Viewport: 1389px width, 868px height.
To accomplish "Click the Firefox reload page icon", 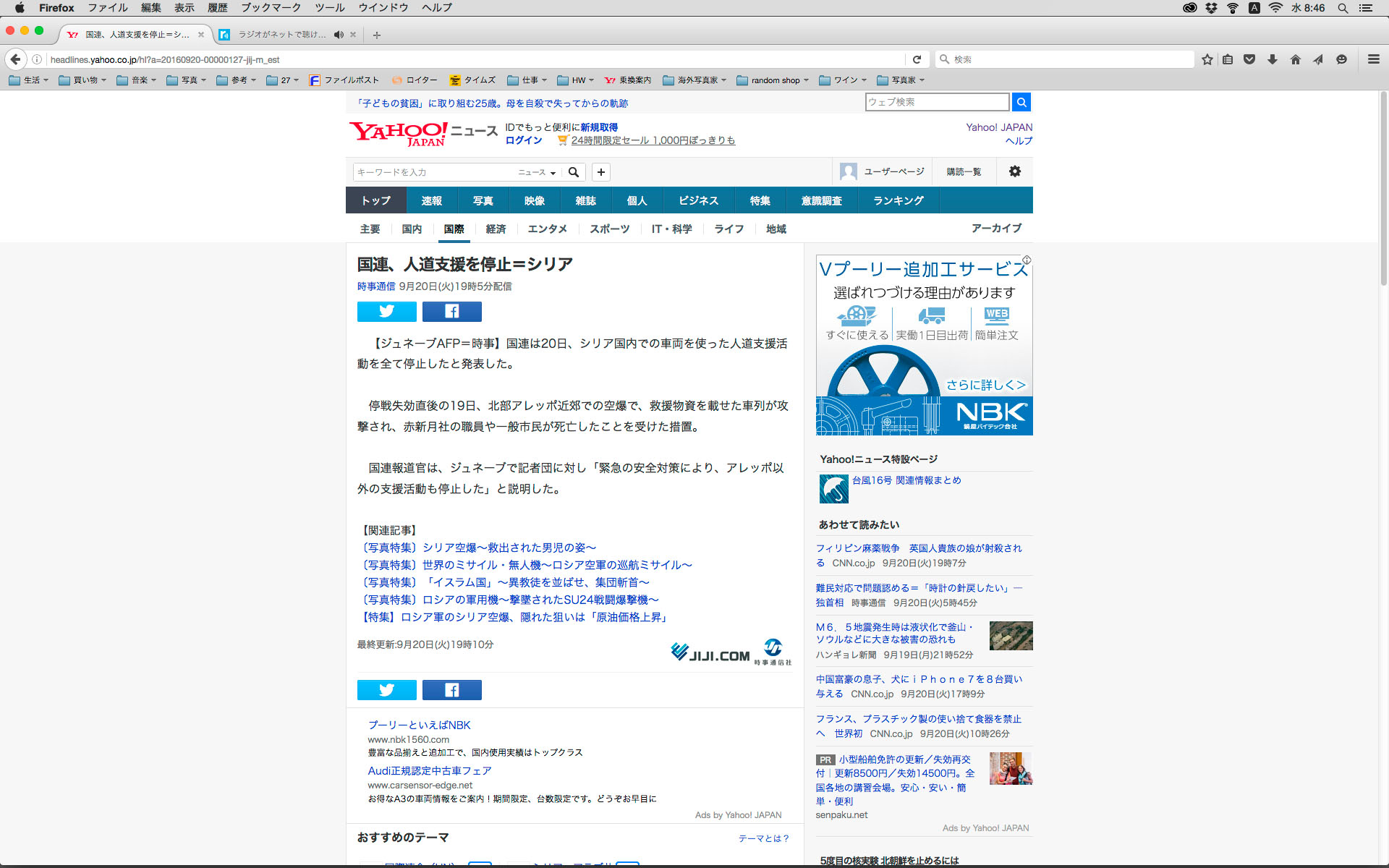I will [x=917, y=59].
